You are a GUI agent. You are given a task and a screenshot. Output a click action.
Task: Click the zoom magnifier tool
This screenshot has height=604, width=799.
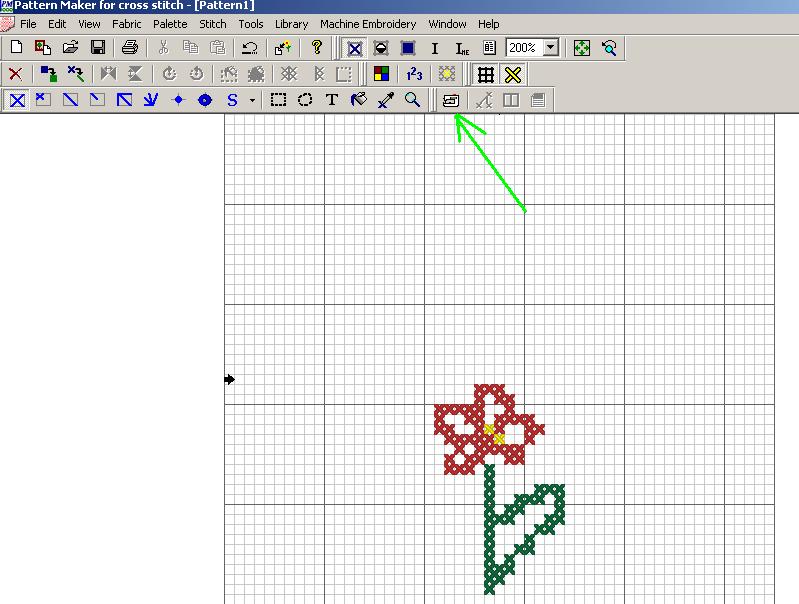click(x=412, y=100)
